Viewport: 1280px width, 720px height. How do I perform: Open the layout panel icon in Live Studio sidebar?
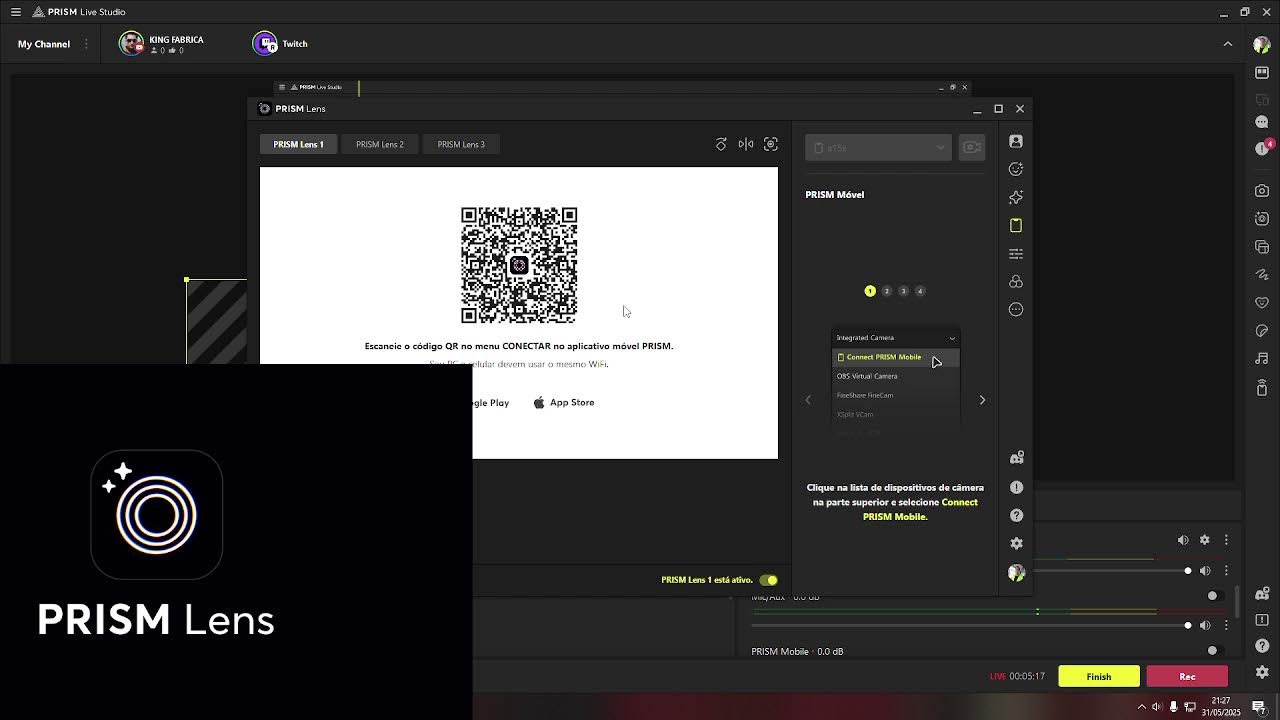point(1262,73)
